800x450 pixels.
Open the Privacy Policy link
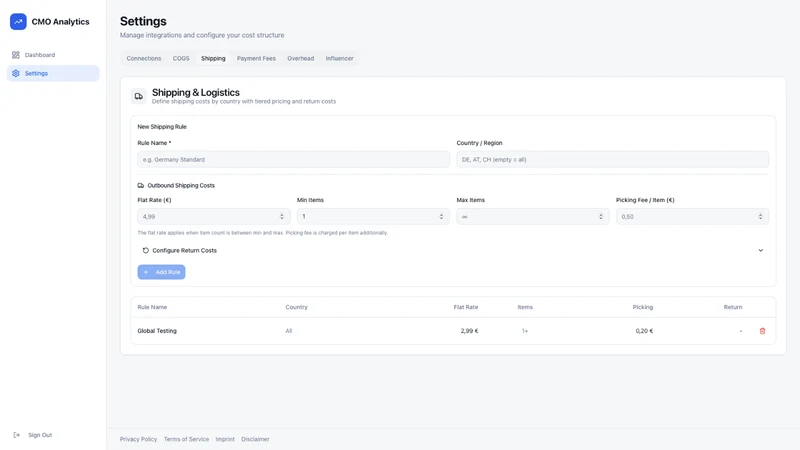click(138, 439)
